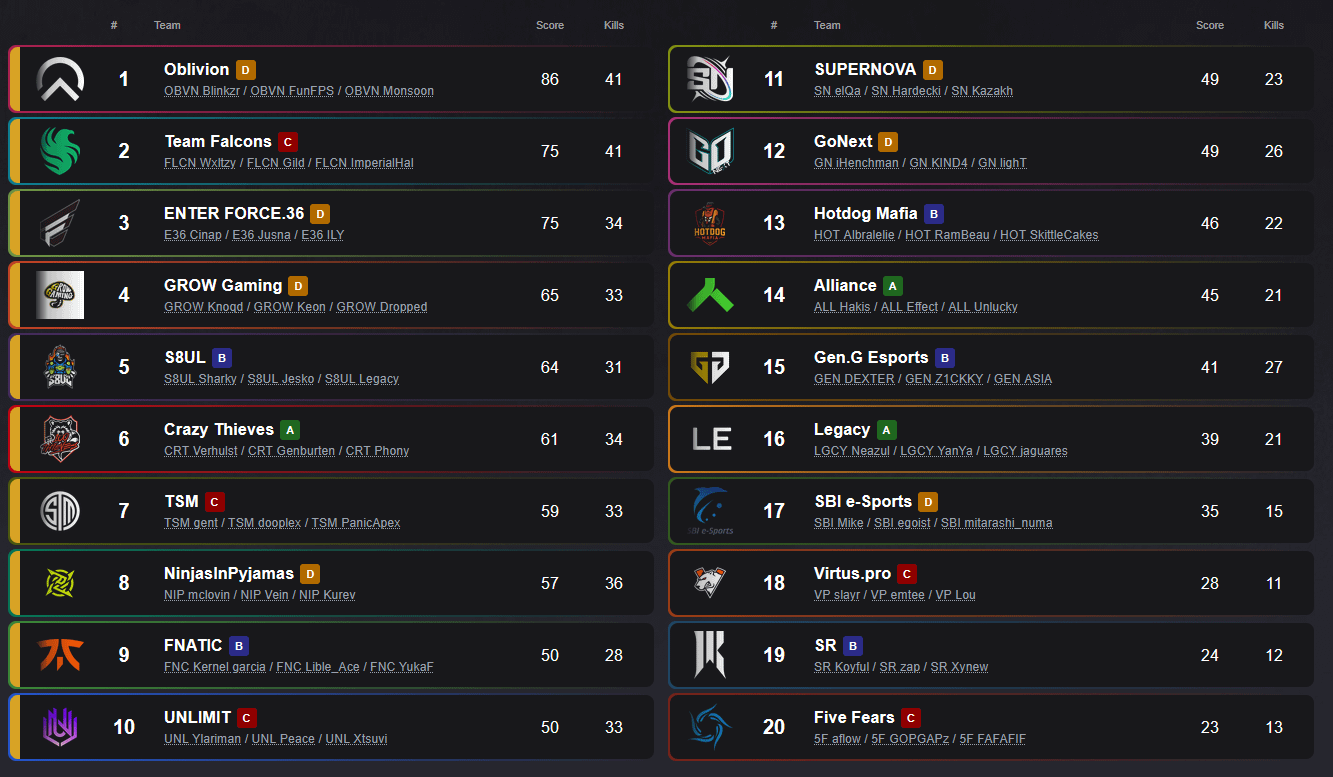1333x777 pixels.
Task: Click the group D badge next to Oblivion
Action: coord(246,70)
